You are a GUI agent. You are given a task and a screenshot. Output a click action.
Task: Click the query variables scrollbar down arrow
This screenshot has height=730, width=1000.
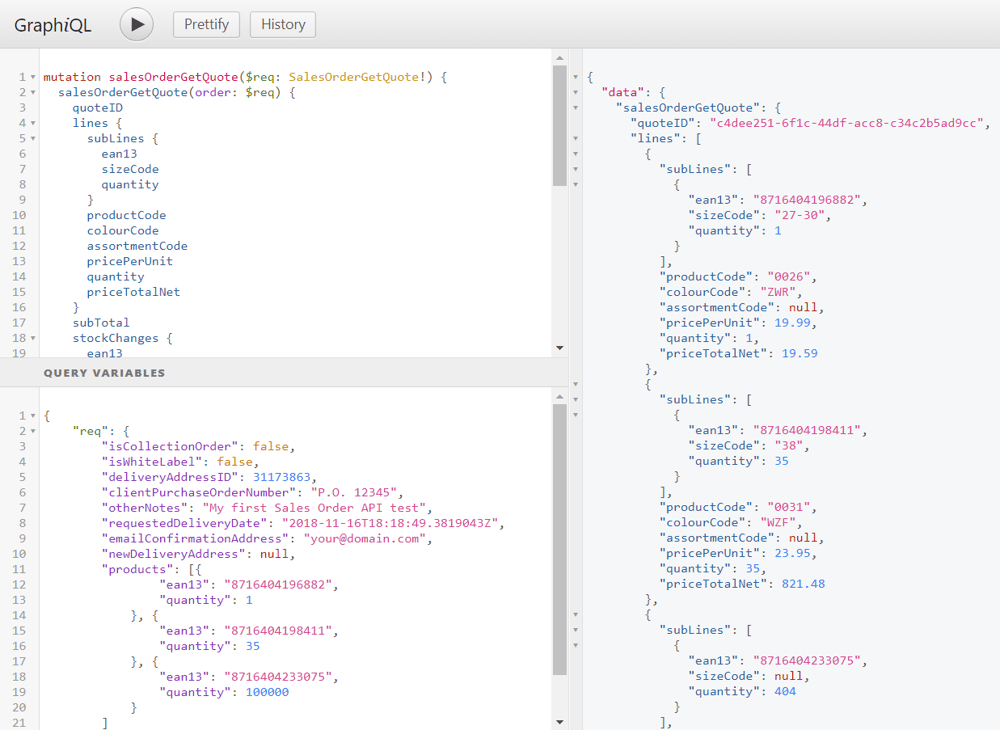560,722
